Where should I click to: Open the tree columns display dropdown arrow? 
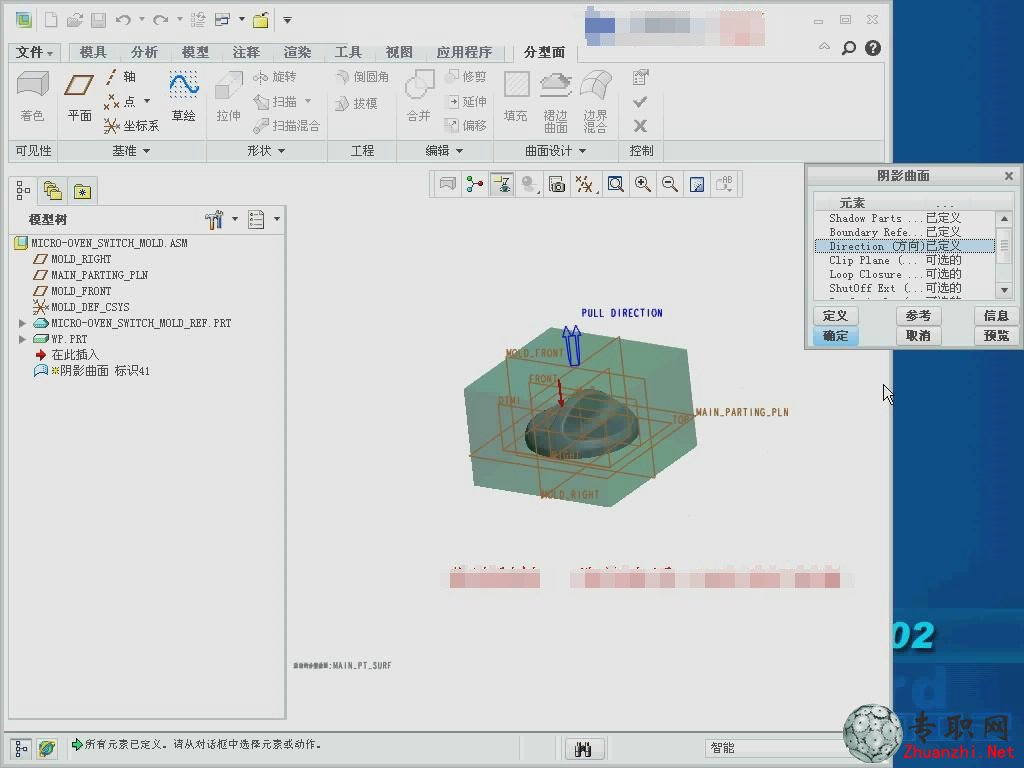point(277,219)
